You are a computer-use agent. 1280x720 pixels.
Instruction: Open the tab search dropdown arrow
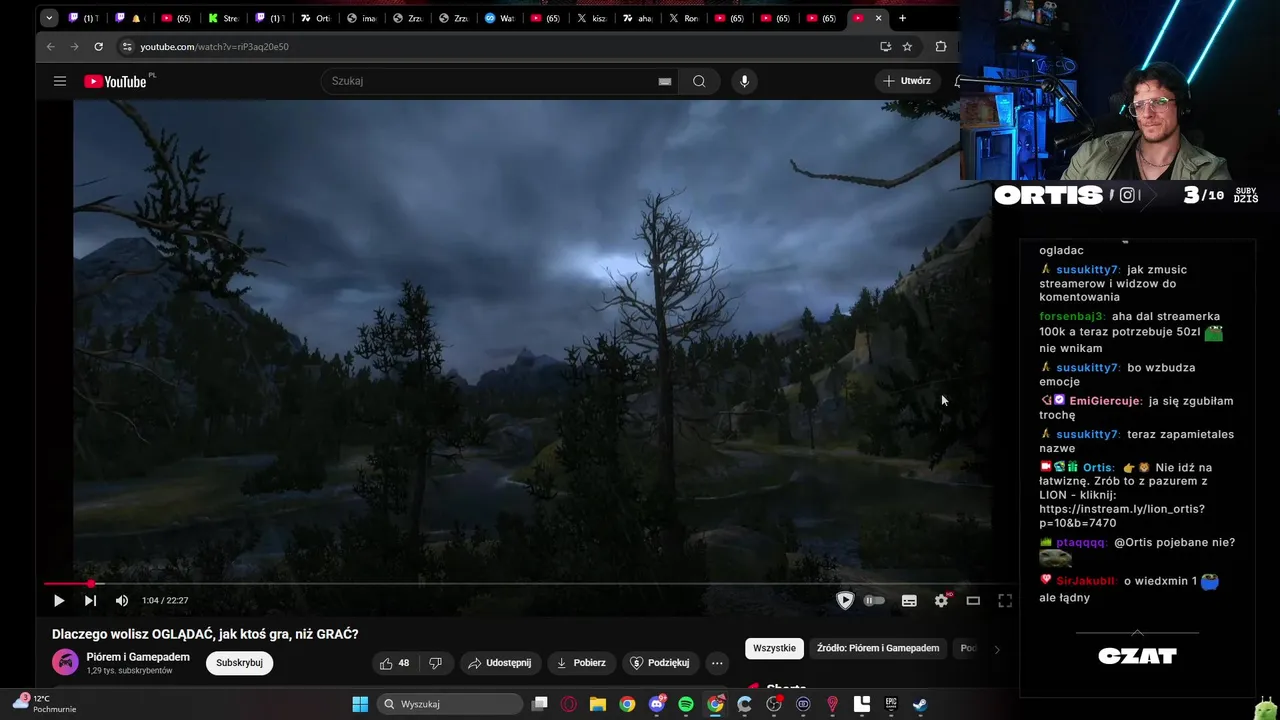pyautogui.click(x=49, y=18)
